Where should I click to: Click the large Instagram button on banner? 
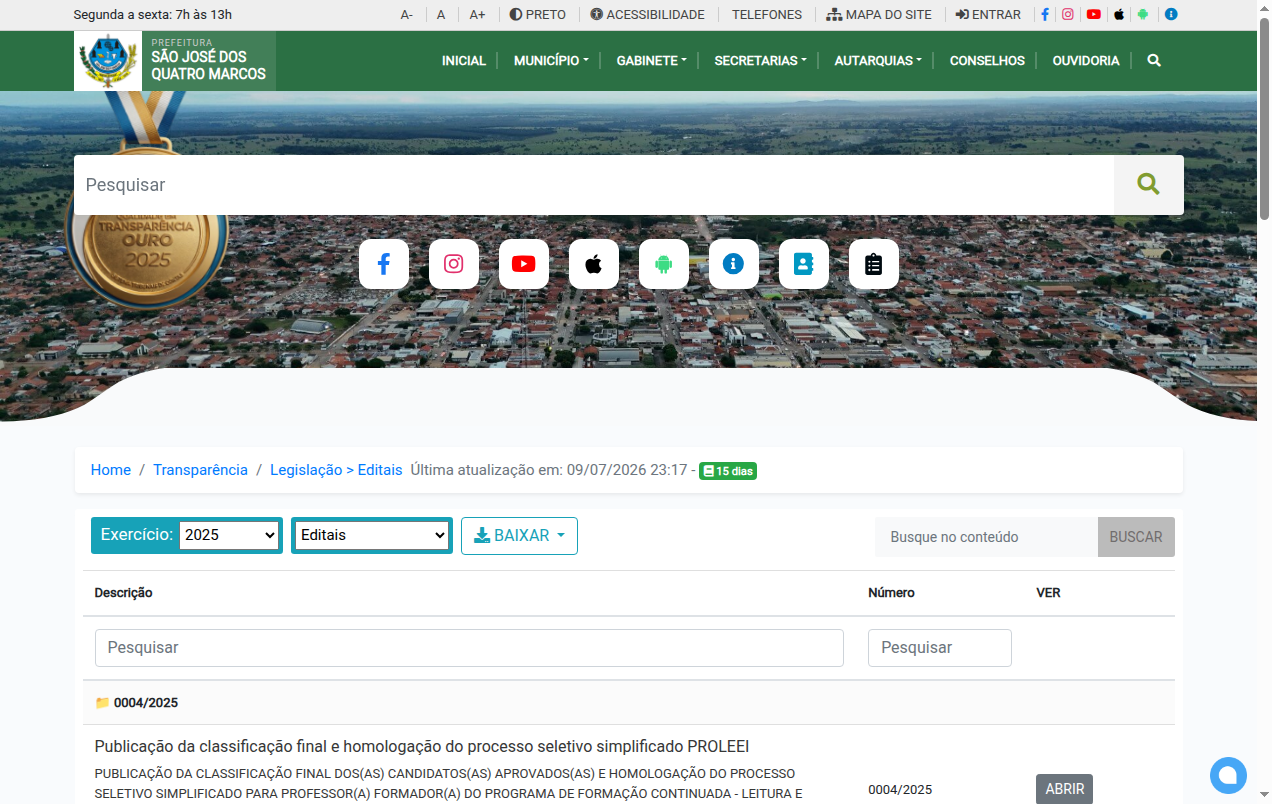point(454,264)
